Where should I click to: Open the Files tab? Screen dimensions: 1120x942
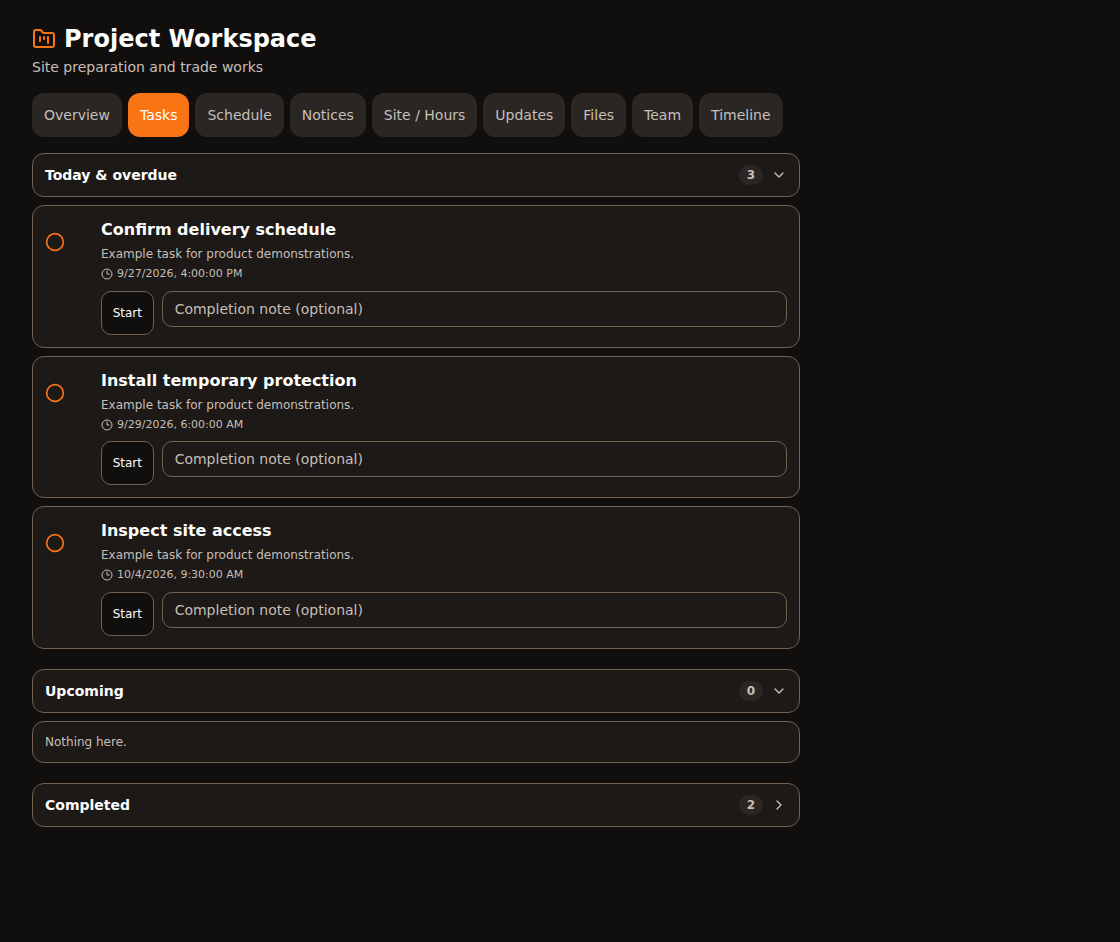(x=599, y=115)
